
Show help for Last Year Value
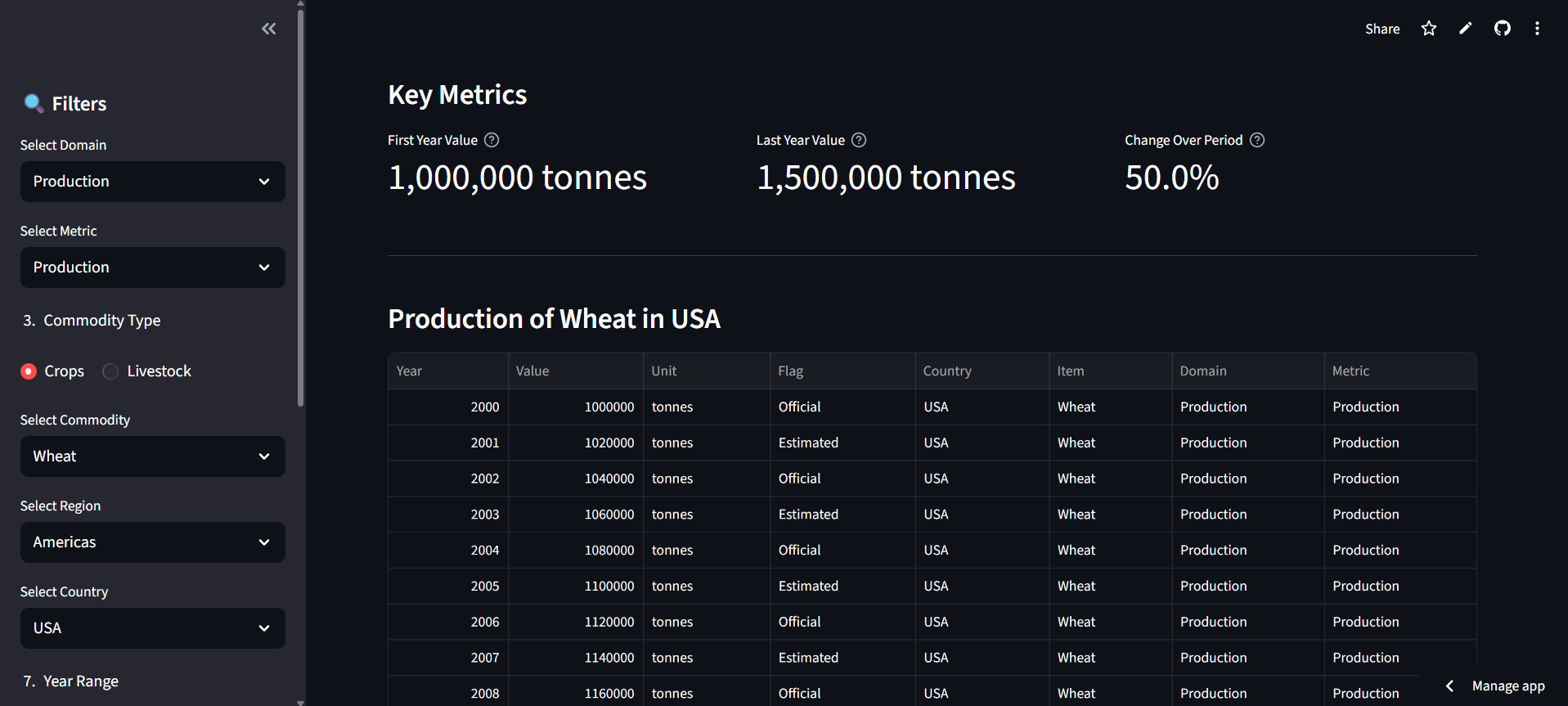(859, 140)
